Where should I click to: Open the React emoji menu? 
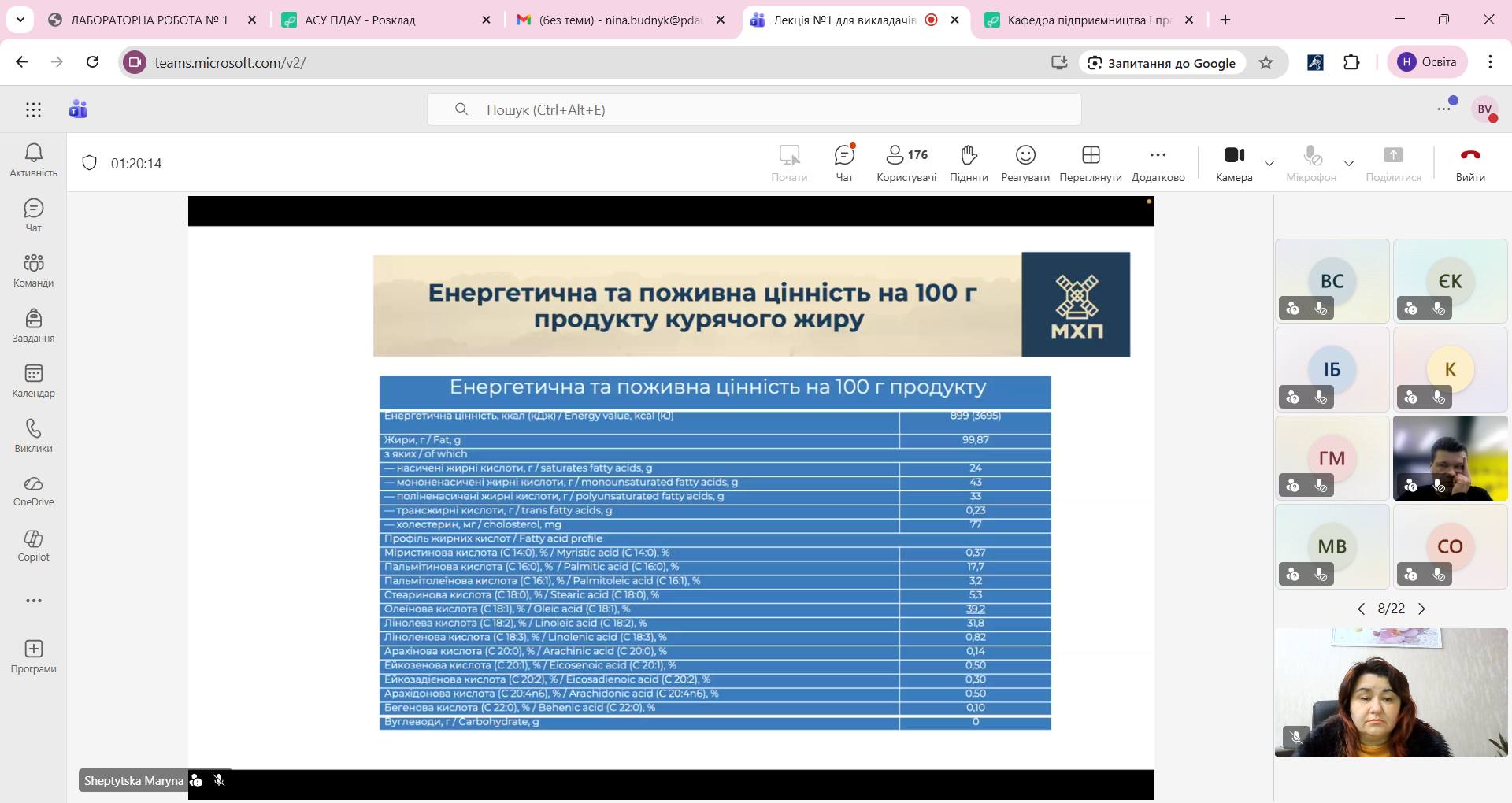coord(1025,163)
